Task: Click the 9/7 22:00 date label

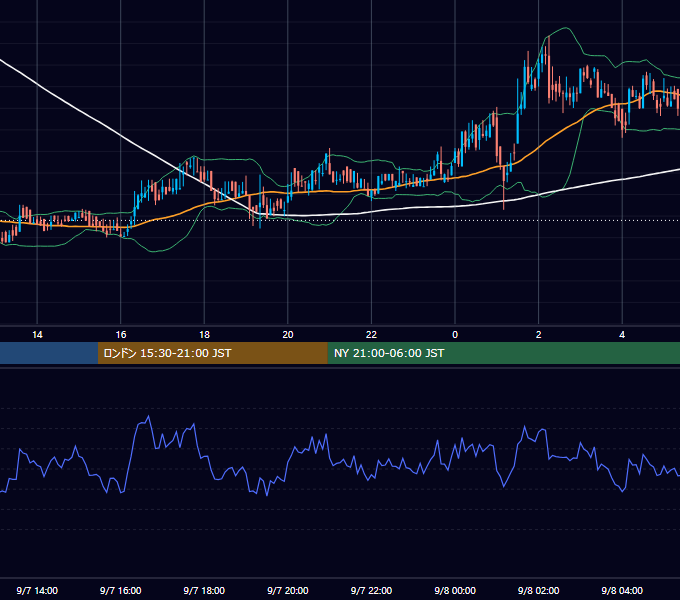Action: click(371, 590)
